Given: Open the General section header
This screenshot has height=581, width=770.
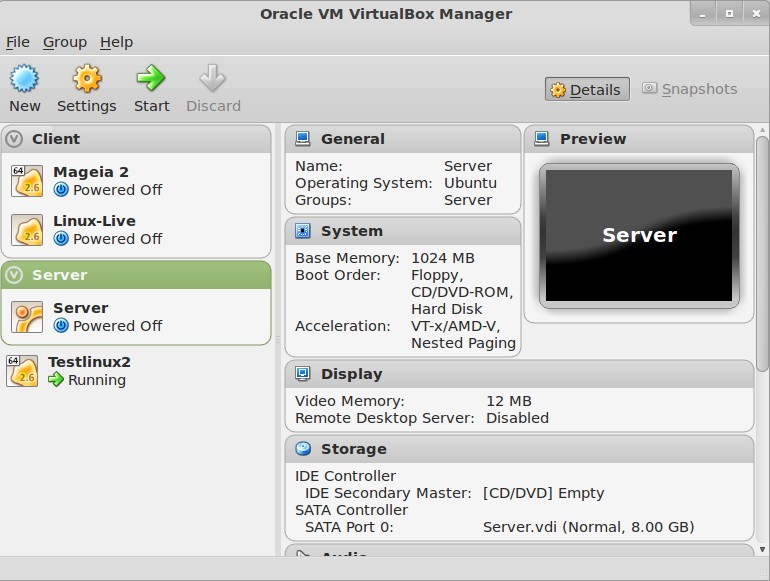Looking at the screenshot, I should [403, 139].
